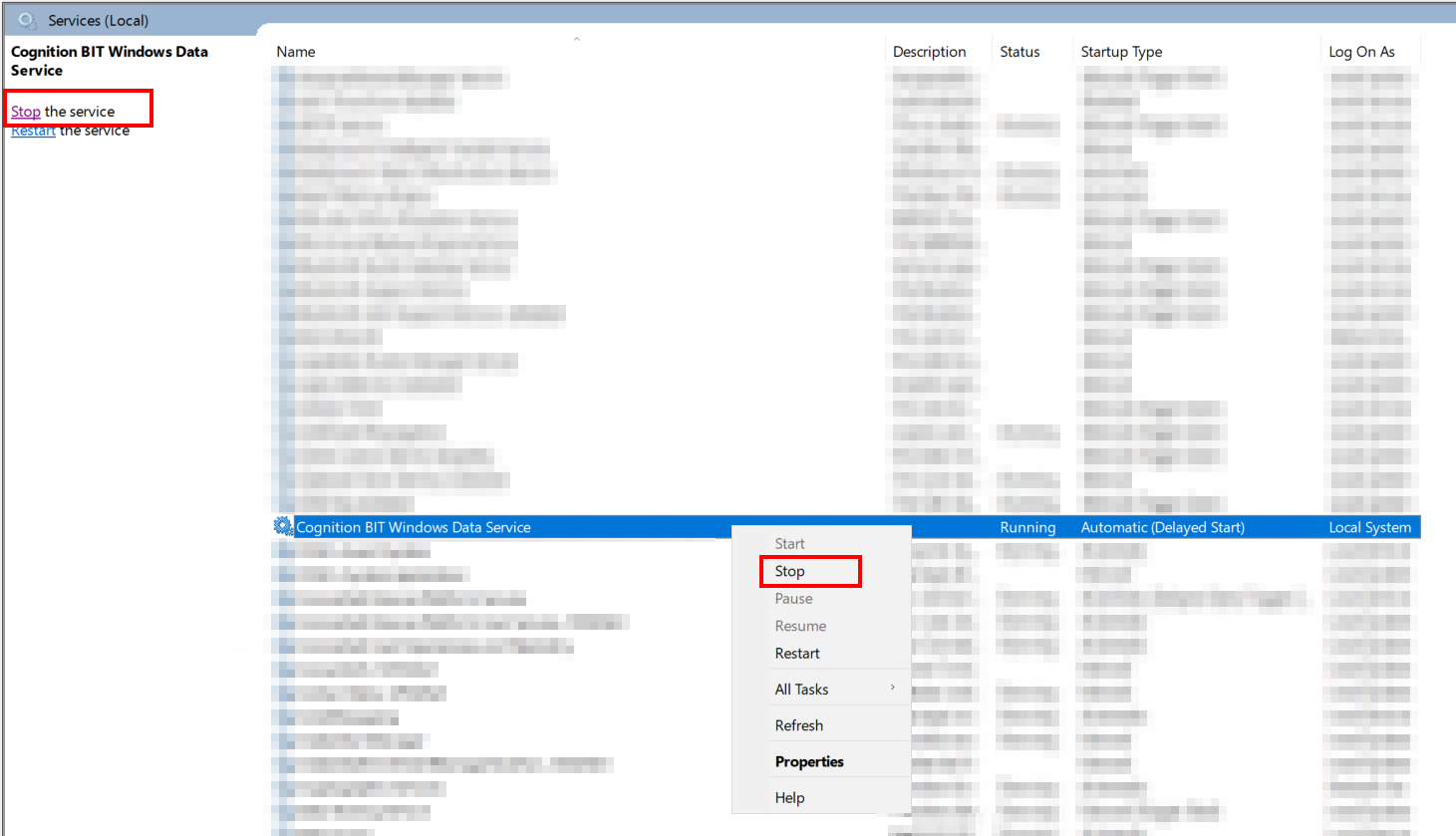Viewport: 1456px width, 836px height.
Task: Click the Services (Local) header icon
Action: 27,20
